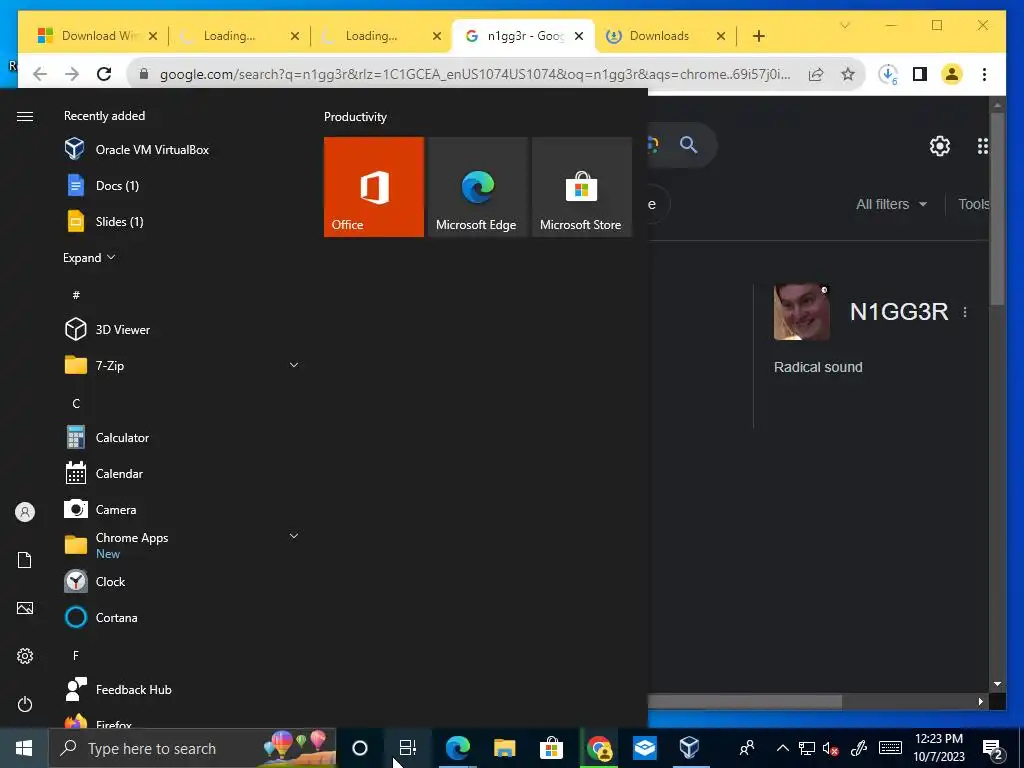
Task: Click the Microsoft Store tile
Action: coord(582,187)
